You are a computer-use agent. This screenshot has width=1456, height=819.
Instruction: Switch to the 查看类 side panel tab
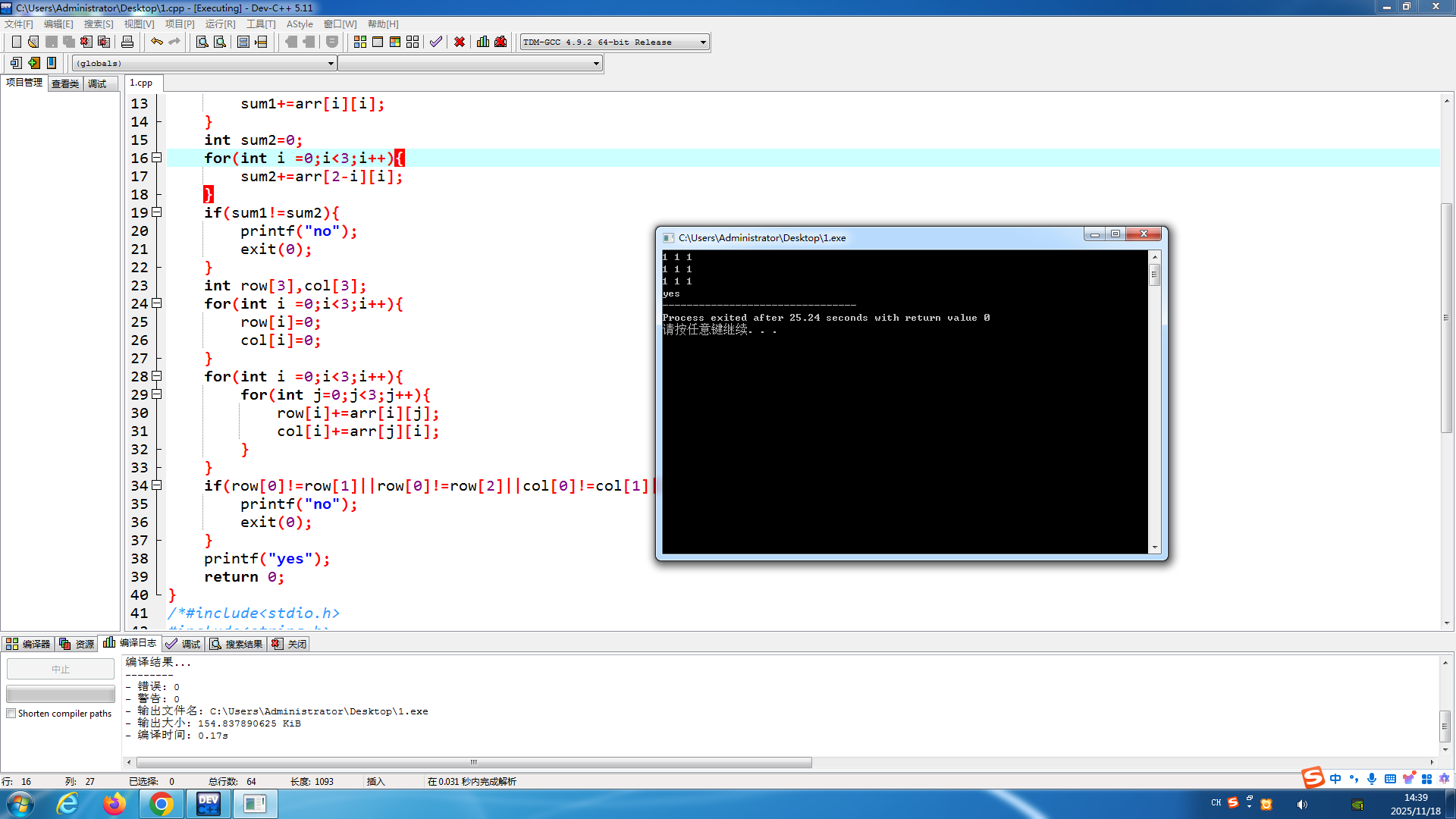pos(65,83)
